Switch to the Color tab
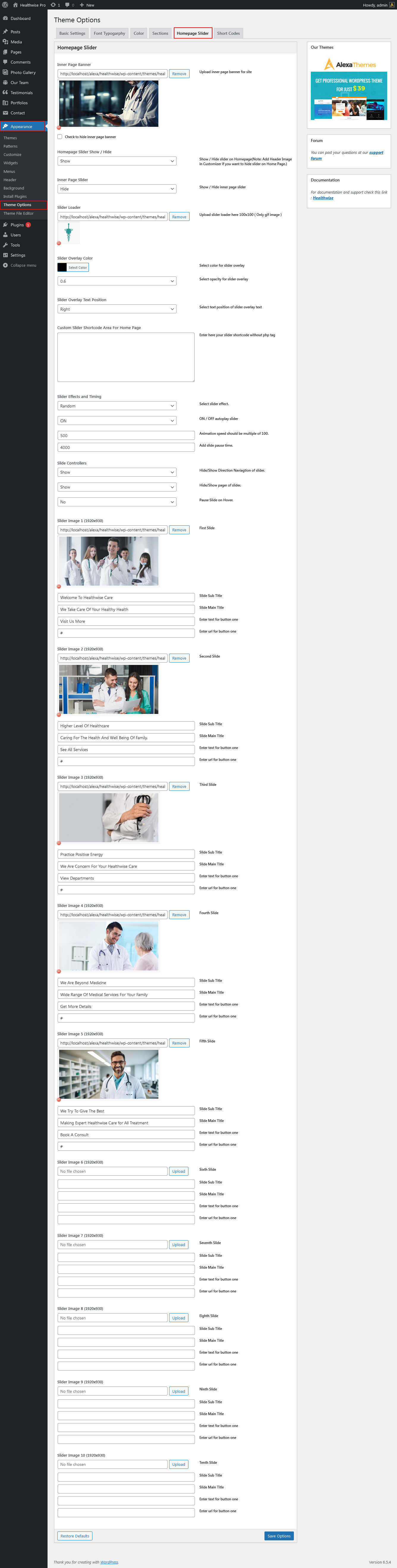 (x=139, y=34)
